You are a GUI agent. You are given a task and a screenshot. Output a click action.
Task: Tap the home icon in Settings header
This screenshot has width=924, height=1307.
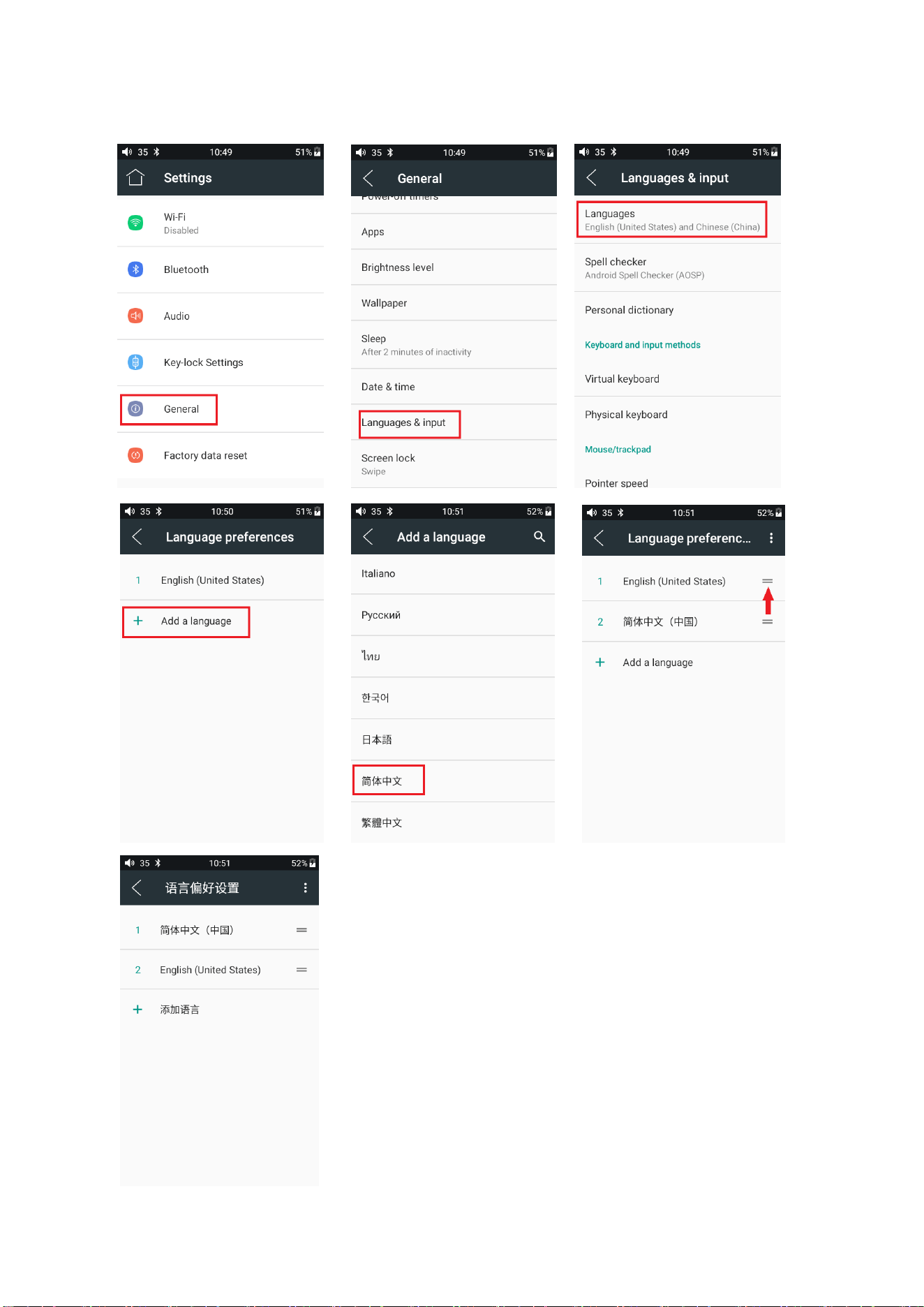tap(135, 177)
